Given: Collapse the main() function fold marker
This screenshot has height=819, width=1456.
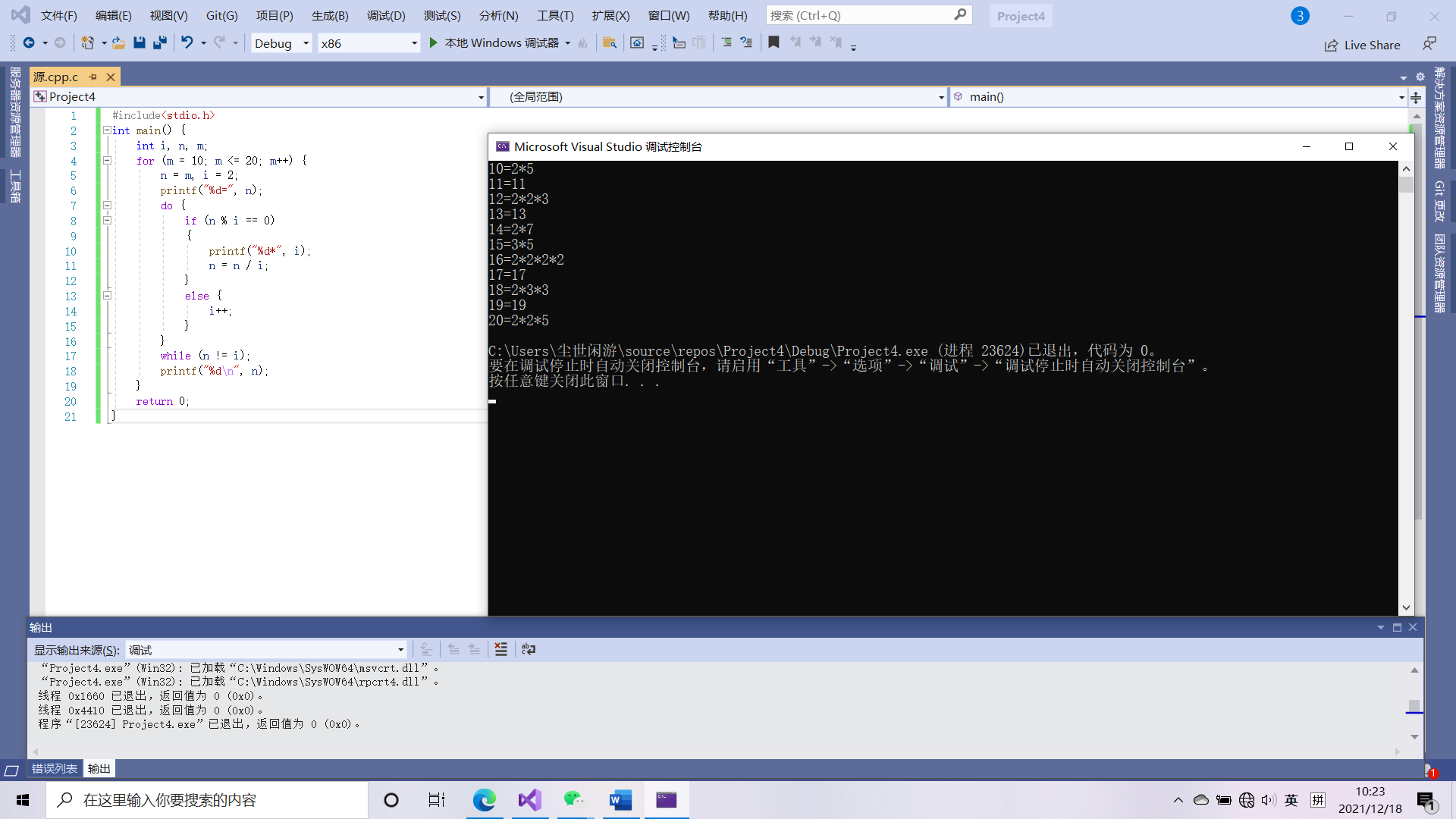Looking at the screenshot, I should pyautogui.click(x=107, y=130).
